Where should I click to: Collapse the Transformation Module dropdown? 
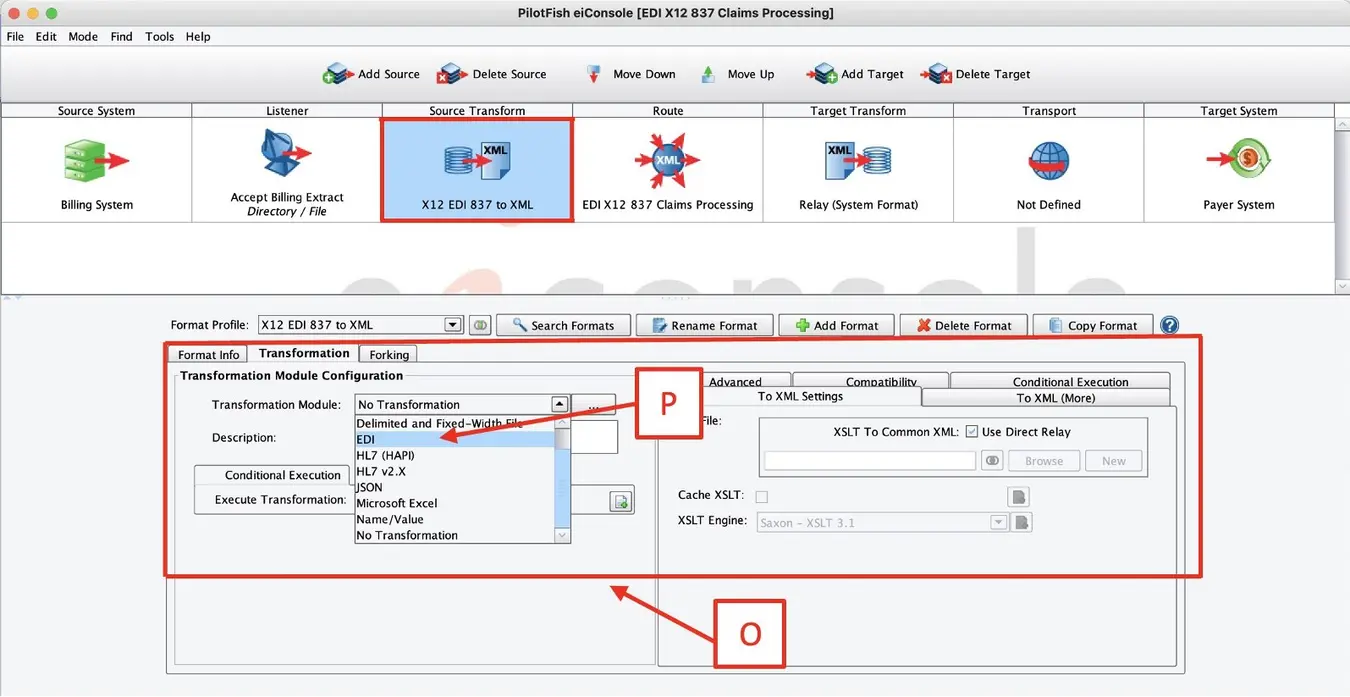(560, 405)
